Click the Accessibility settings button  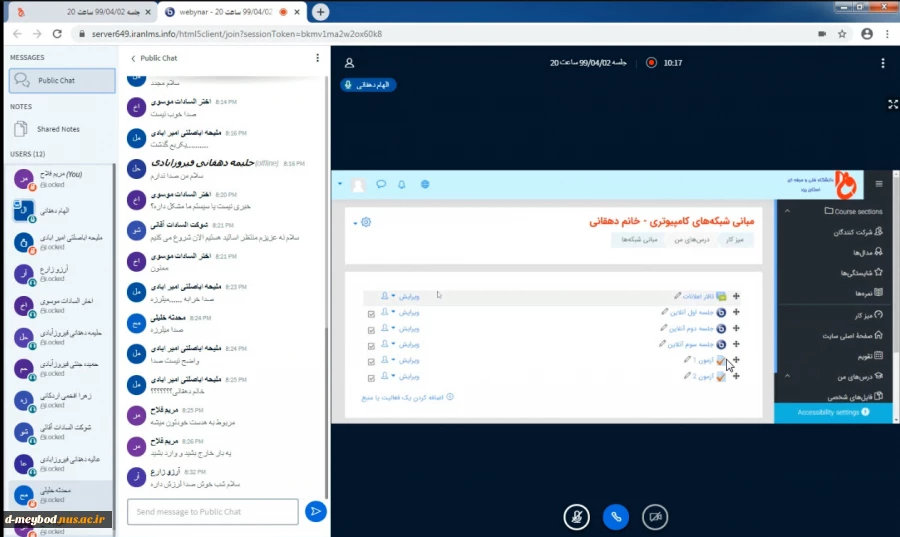pos(833,413)
